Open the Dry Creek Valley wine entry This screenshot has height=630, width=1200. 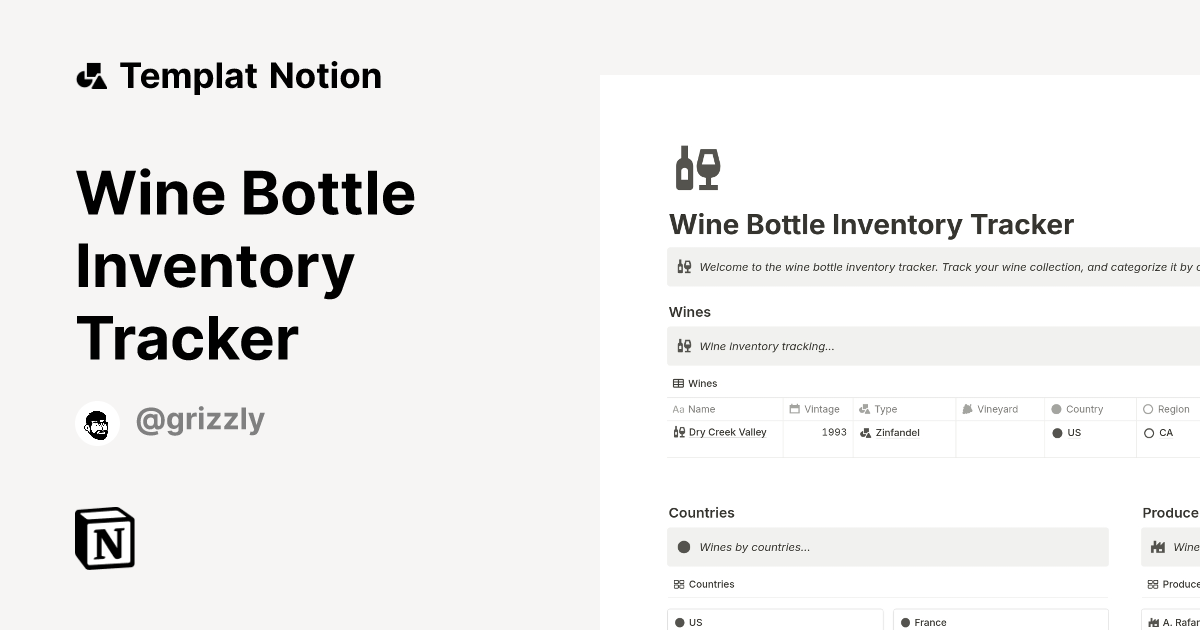click(727, 432)
